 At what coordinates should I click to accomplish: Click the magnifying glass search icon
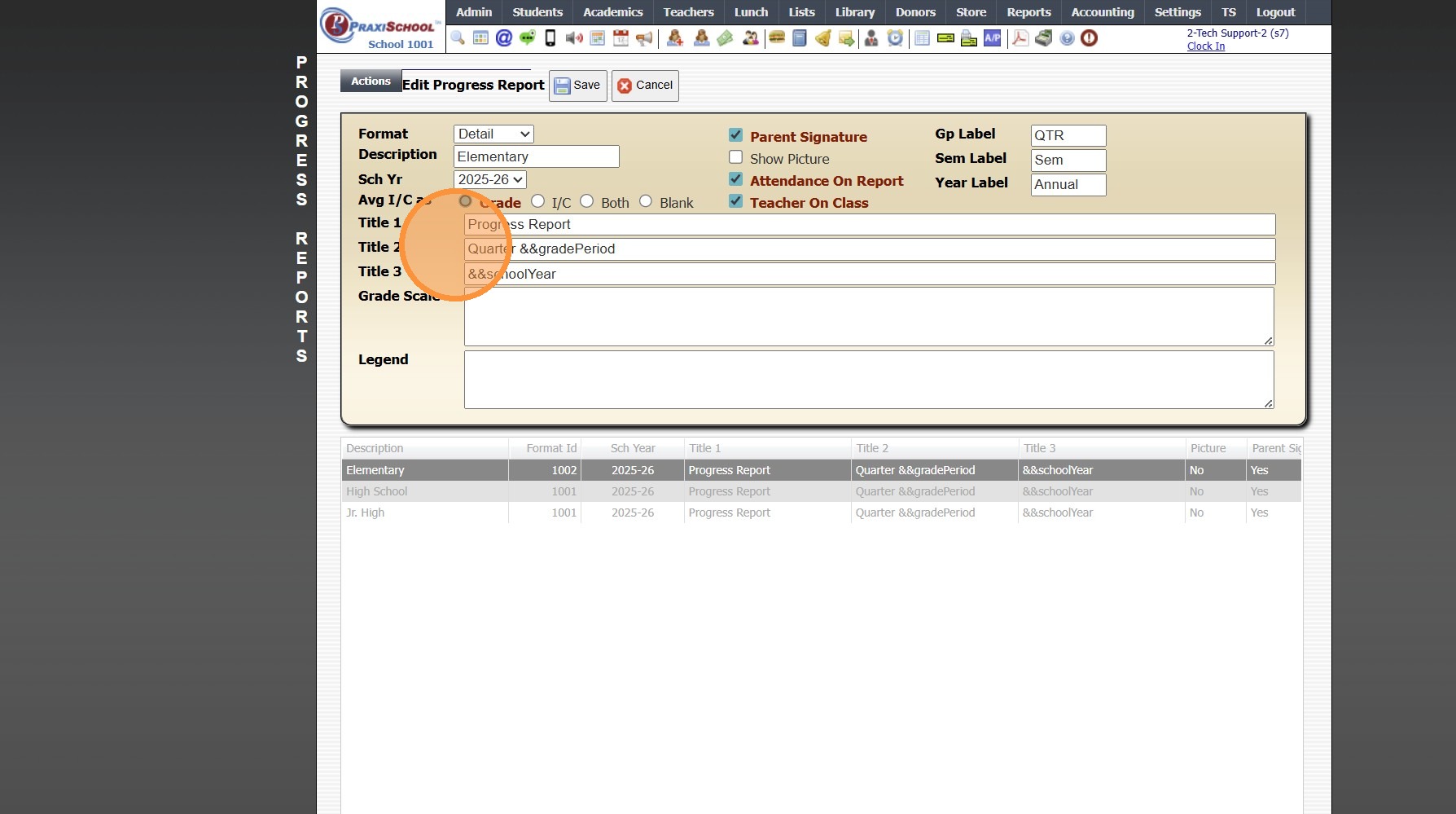click(x=458, y=38)
